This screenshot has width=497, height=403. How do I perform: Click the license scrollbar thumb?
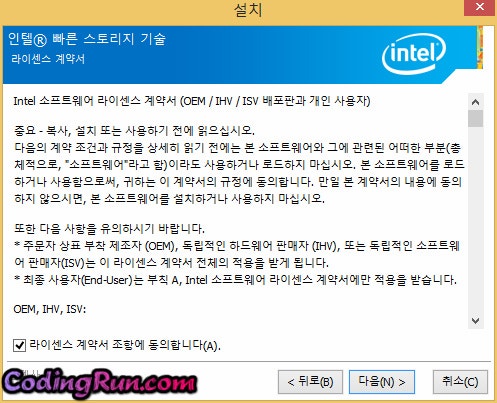475,119
